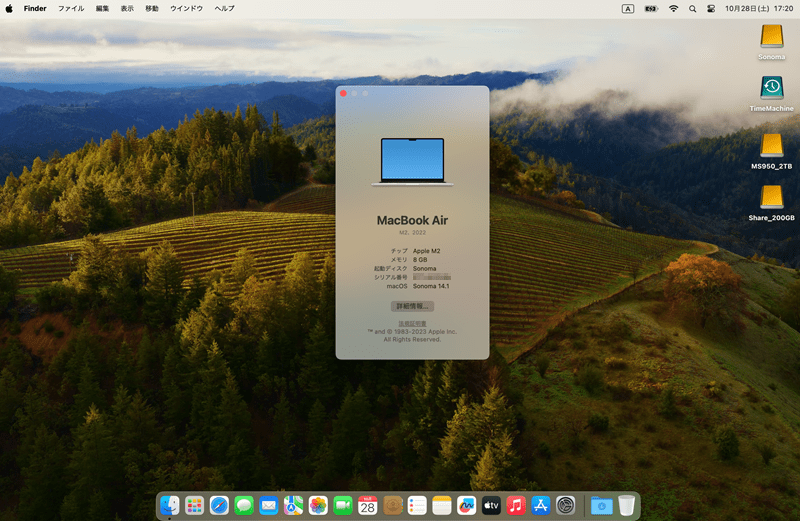Click the Sonoma 14.1 macOS version
Image resolution: width=800 pixels, height=521 pixels.
coord(431,286)
